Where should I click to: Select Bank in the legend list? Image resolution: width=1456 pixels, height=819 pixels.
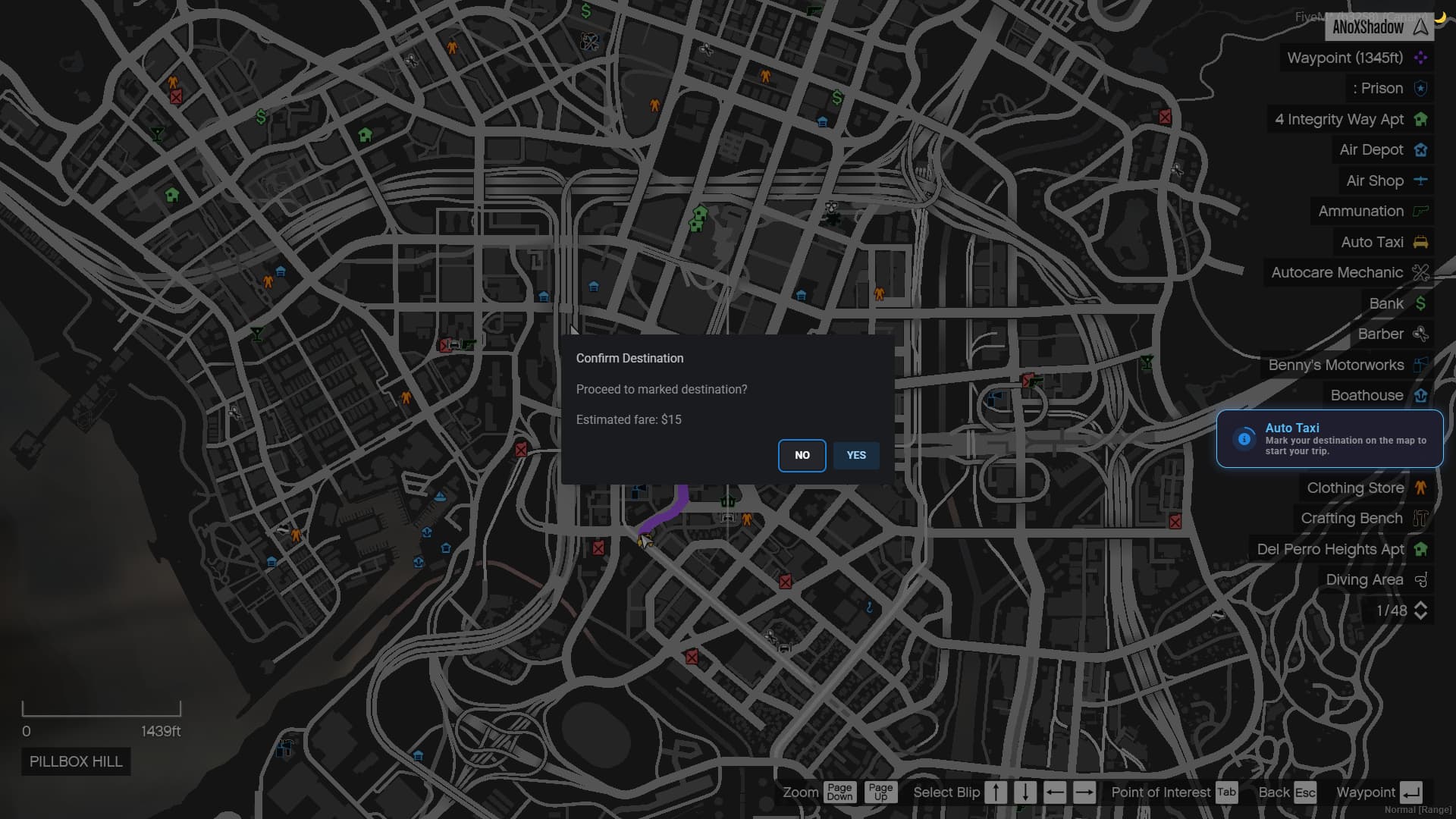click(x=1398, y=303)
